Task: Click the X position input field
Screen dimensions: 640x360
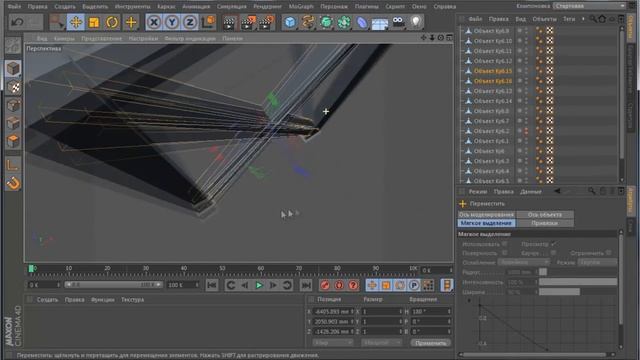Action: click(x=332, y=311)
